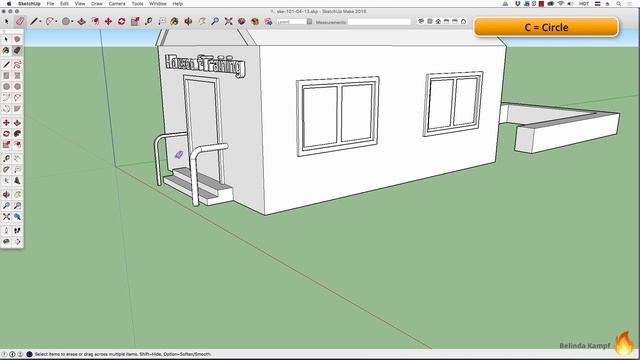
Task: Open the Wi-Fi status menu
Action: coord(560,4)
